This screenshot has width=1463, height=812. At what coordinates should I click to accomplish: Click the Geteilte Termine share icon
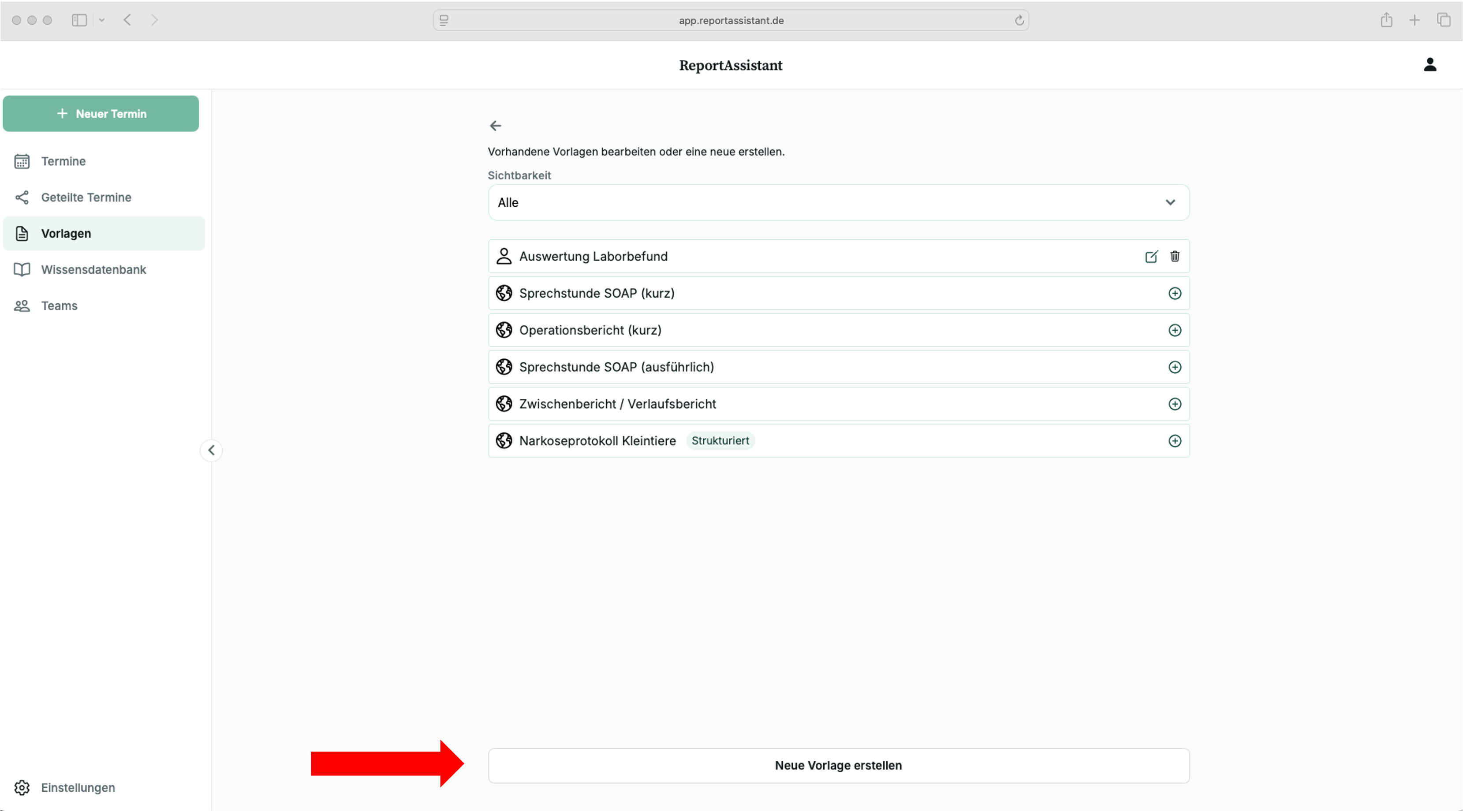tap(22, 197)
